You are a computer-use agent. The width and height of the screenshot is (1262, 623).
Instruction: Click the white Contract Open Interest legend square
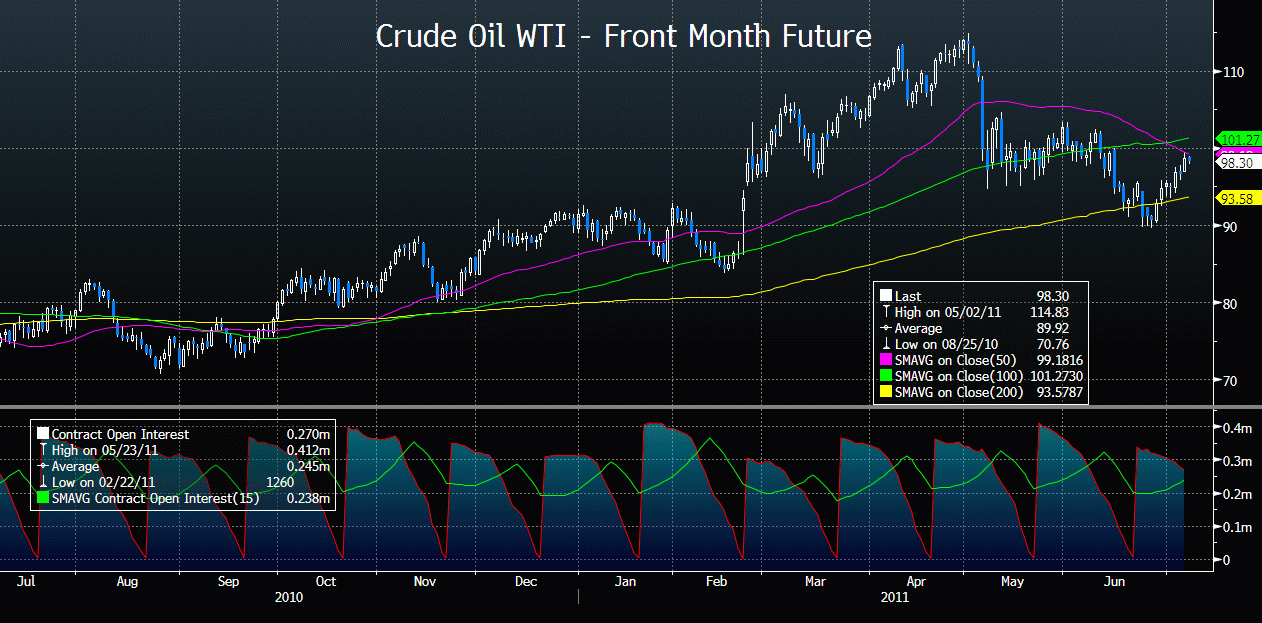click(42, 435)
